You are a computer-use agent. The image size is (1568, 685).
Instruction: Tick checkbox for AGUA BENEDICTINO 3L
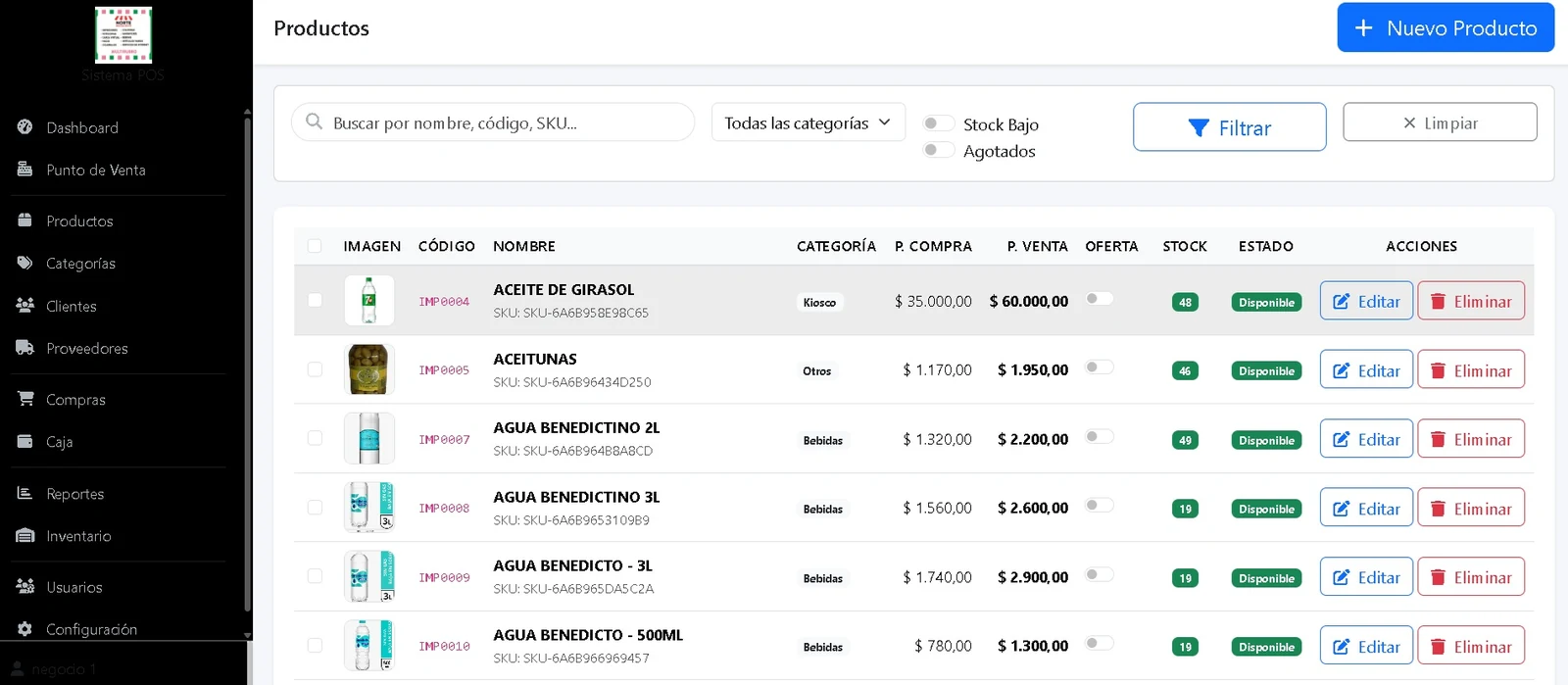315,508
